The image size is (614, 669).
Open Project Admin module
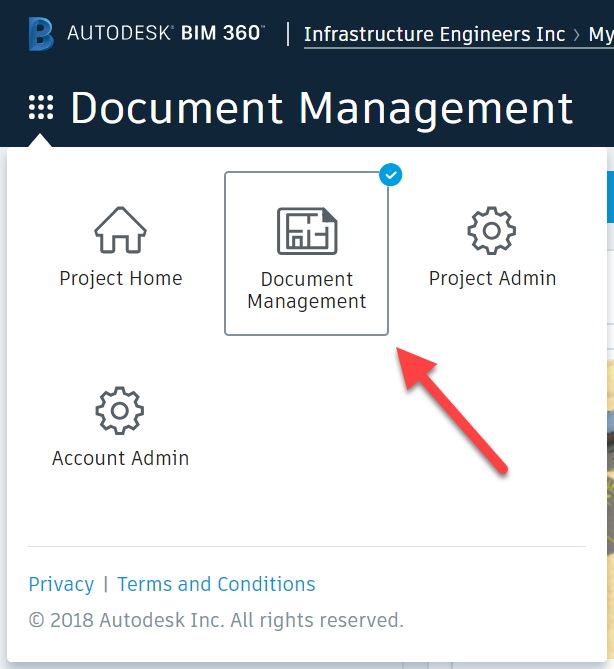[x=492, y=247]
